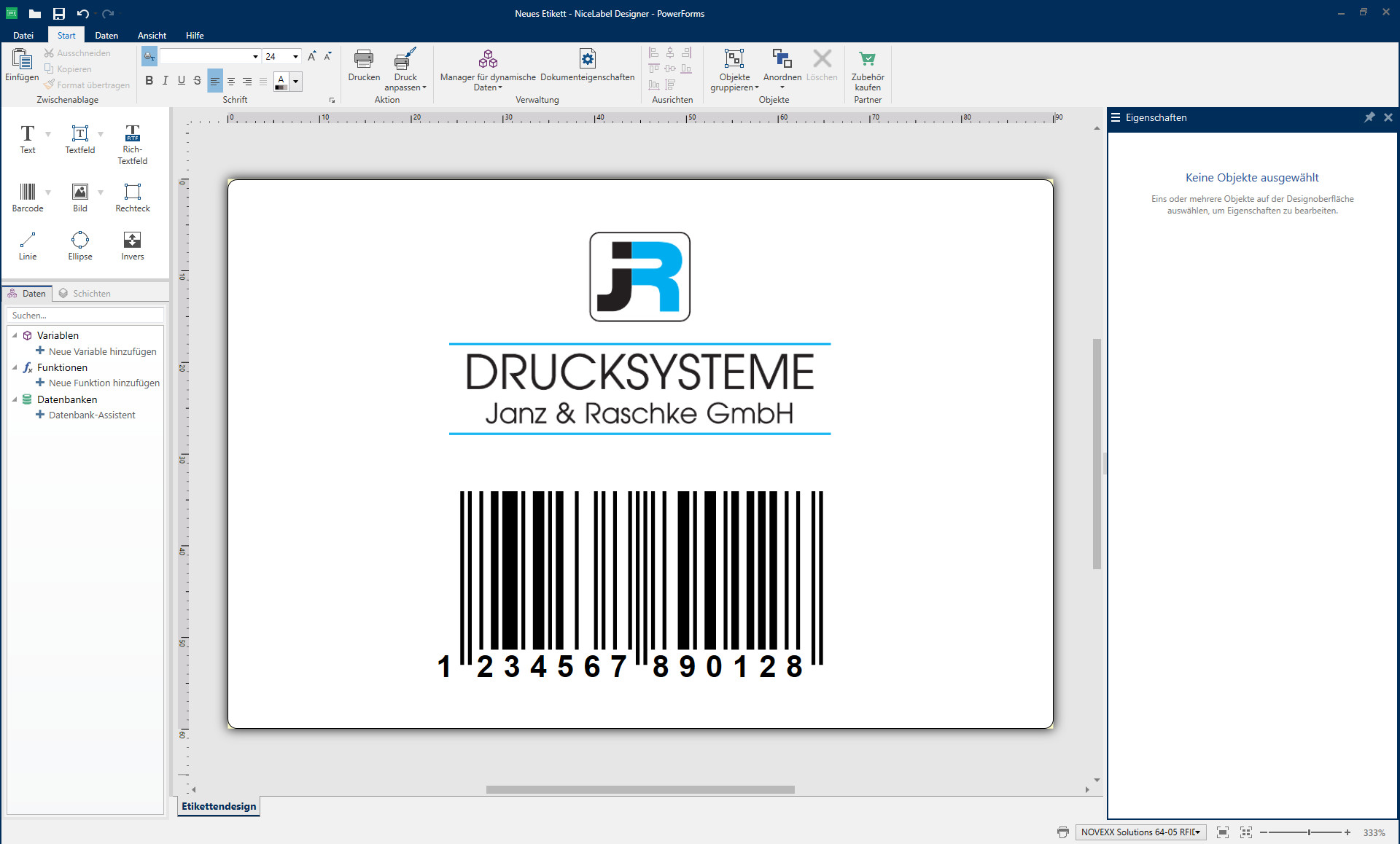Add a Neue Variable
Screen dimensions: 1400x844
point(102,351)
